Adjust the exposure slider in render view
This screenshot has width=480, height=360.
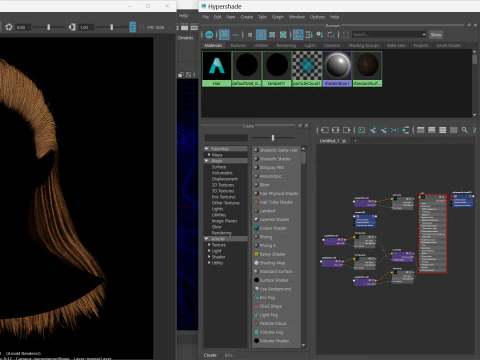(49, 27)
